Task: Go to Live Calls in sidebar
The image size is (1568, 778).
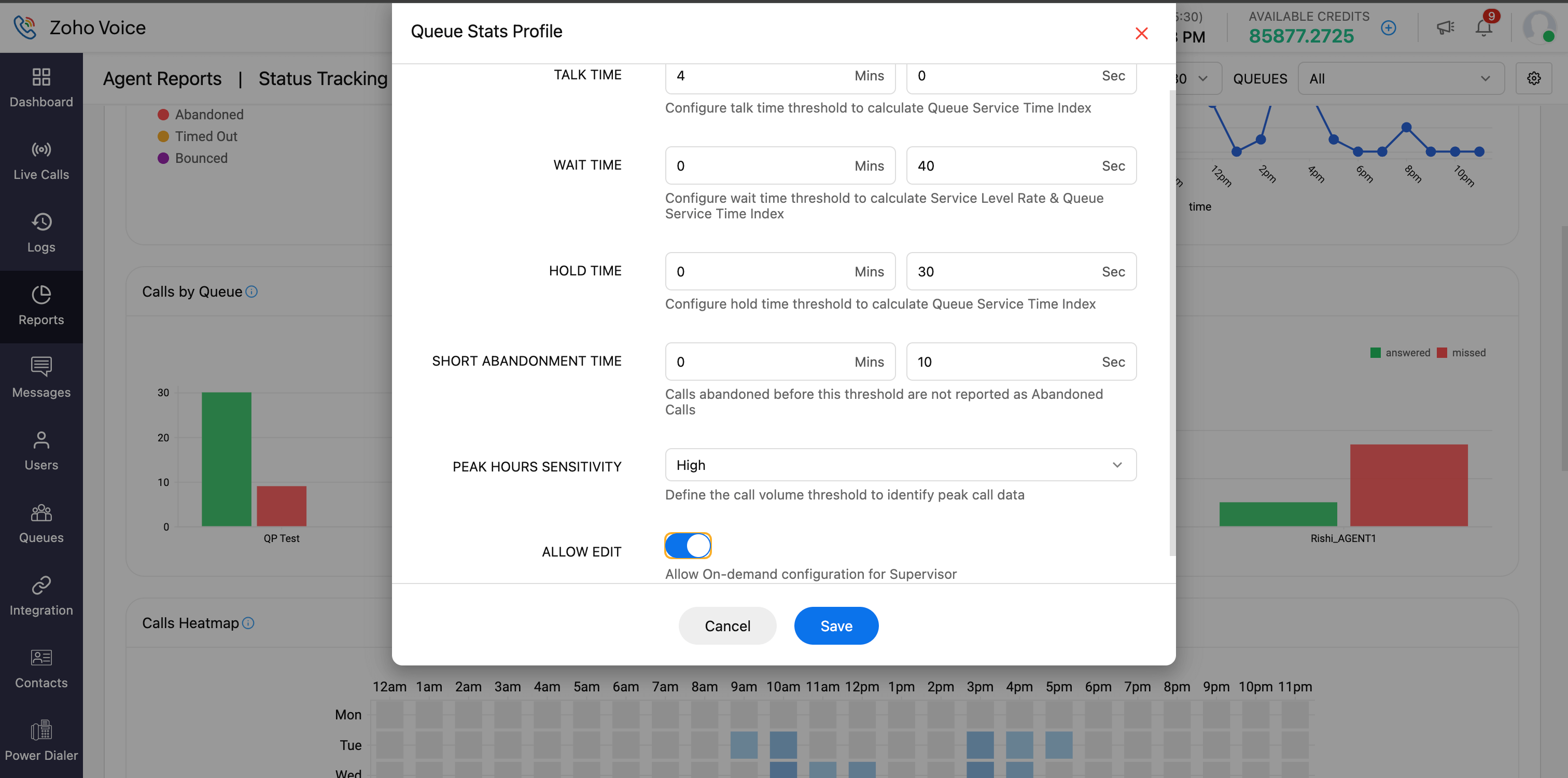Action: click(41, 160)
